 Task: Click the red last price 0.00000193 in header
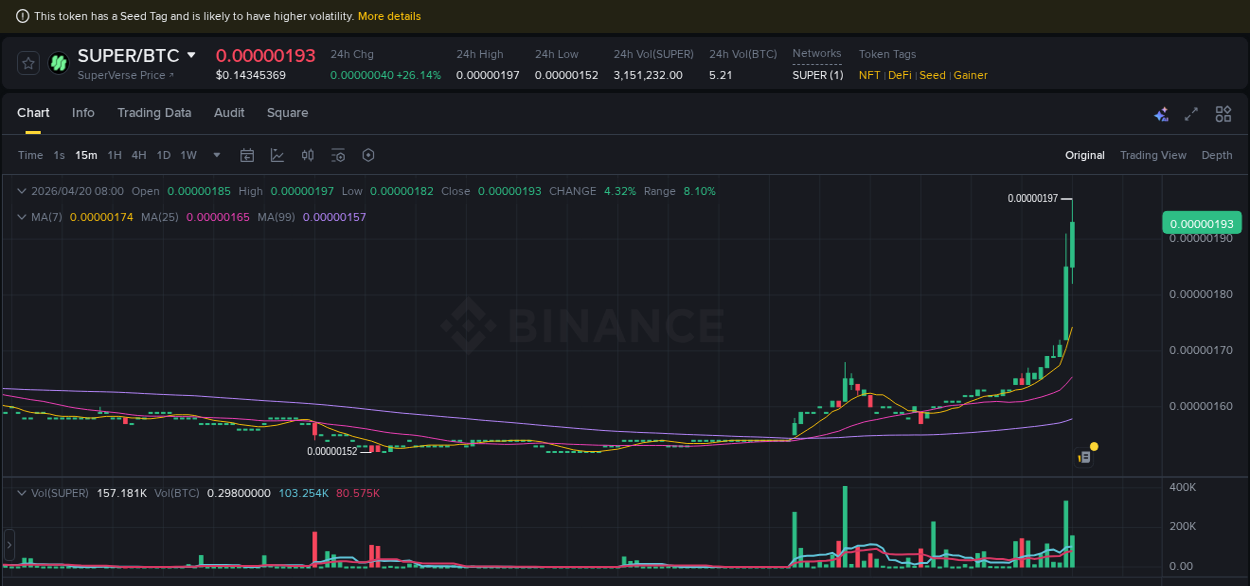266,55
